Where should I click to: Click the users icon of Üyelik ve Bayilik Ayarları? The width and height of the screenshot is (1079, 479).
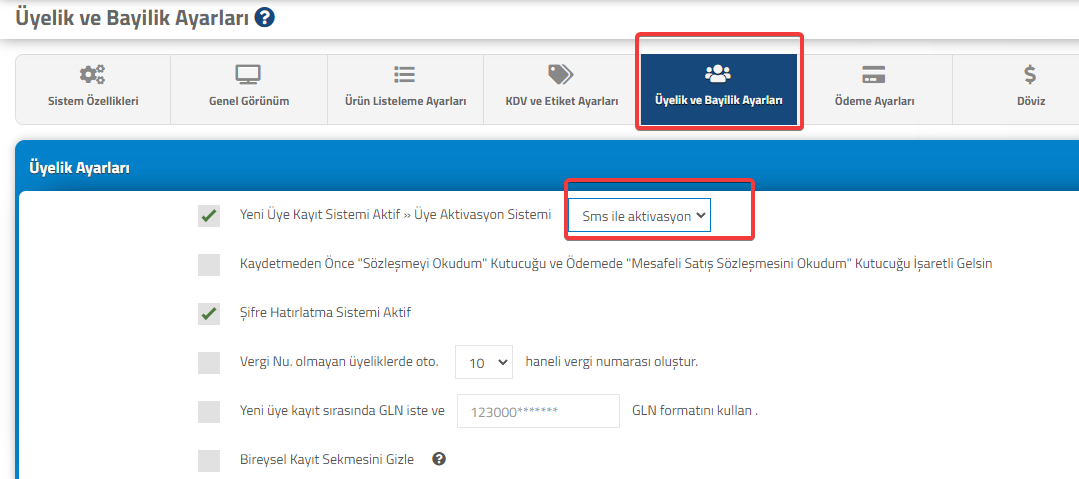[x=718, y=73]
